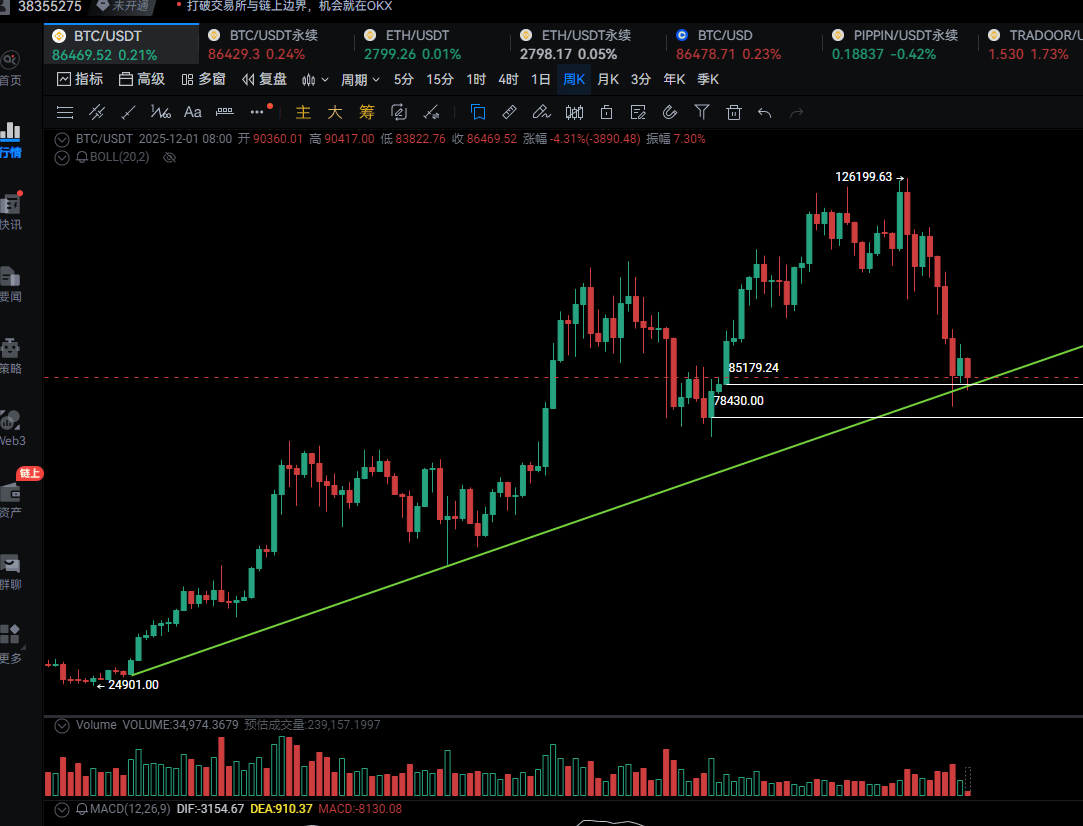Click the 复盘 replay button
Screen dimensions: 1083x826
tap(264, 79)
